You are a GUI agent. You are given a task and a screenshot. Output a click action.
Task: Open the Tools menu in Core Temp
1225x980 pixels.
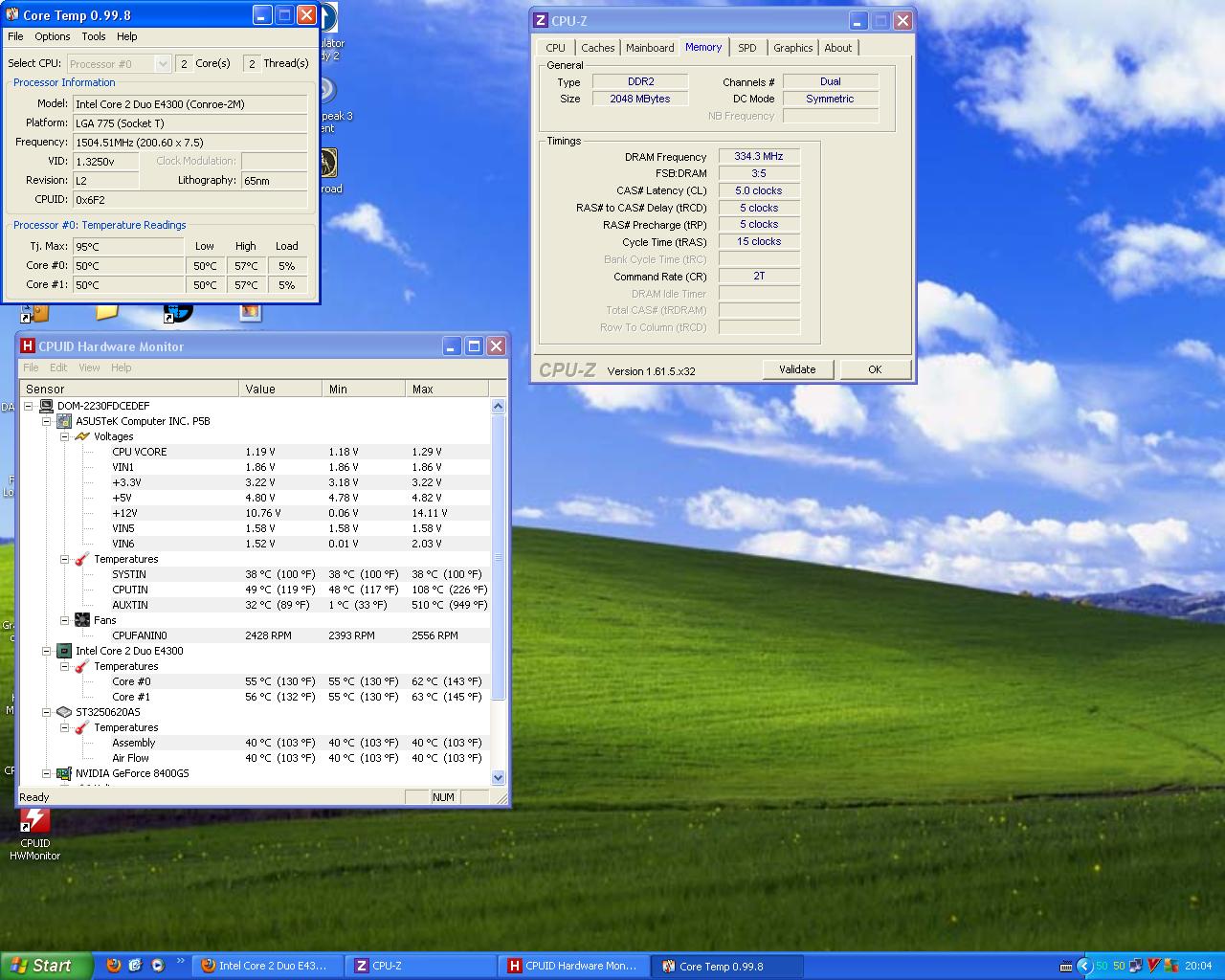tap(94, 36)
